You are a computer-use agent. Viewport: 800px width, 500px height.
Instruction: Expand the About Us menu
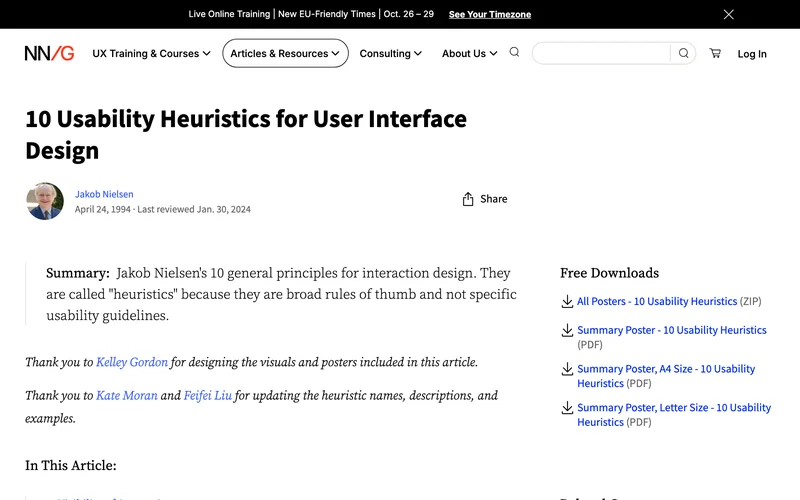[x=469, y=54]
